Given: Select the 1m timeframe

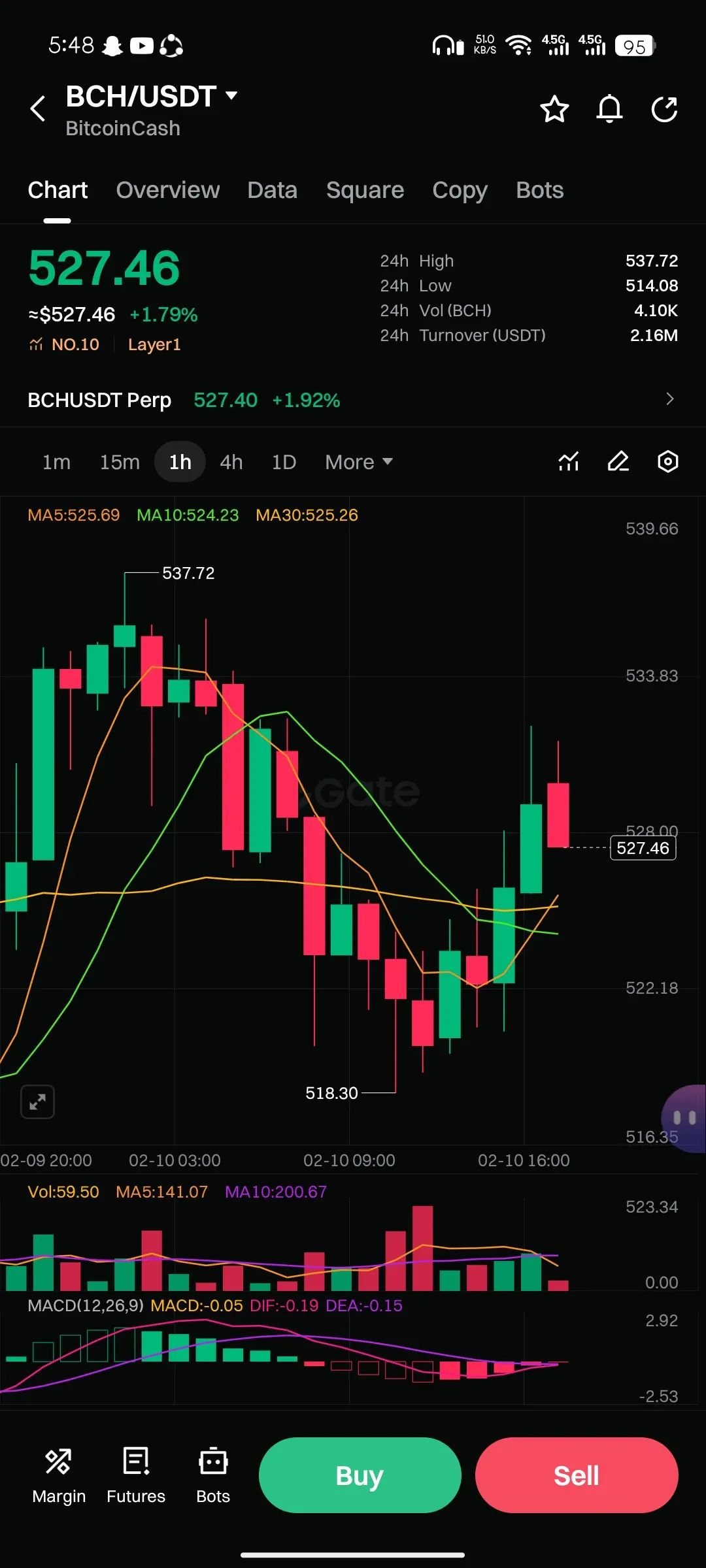Looking at the screenshot, I should (56, 462).
